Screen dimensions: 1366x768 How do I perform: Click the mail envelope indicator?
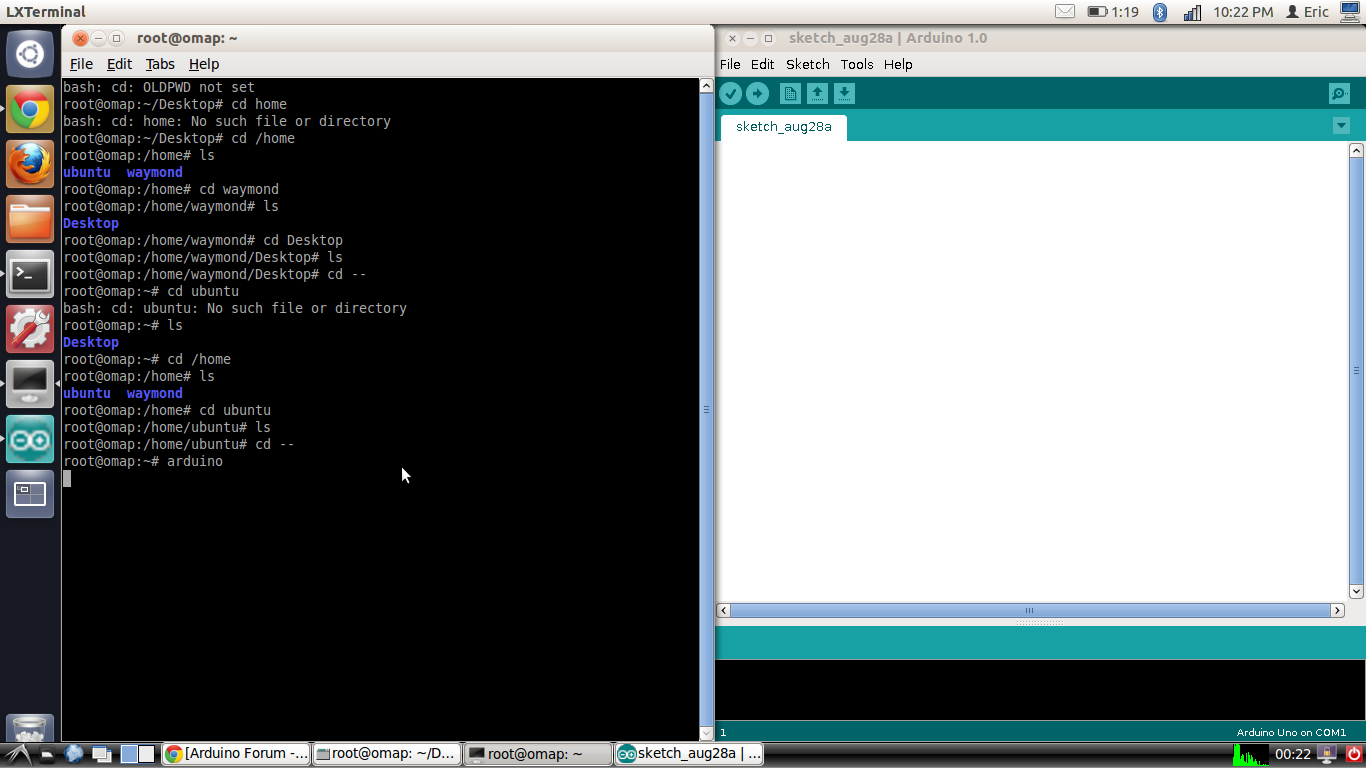pyautogui.click(x=1065, y=12)
